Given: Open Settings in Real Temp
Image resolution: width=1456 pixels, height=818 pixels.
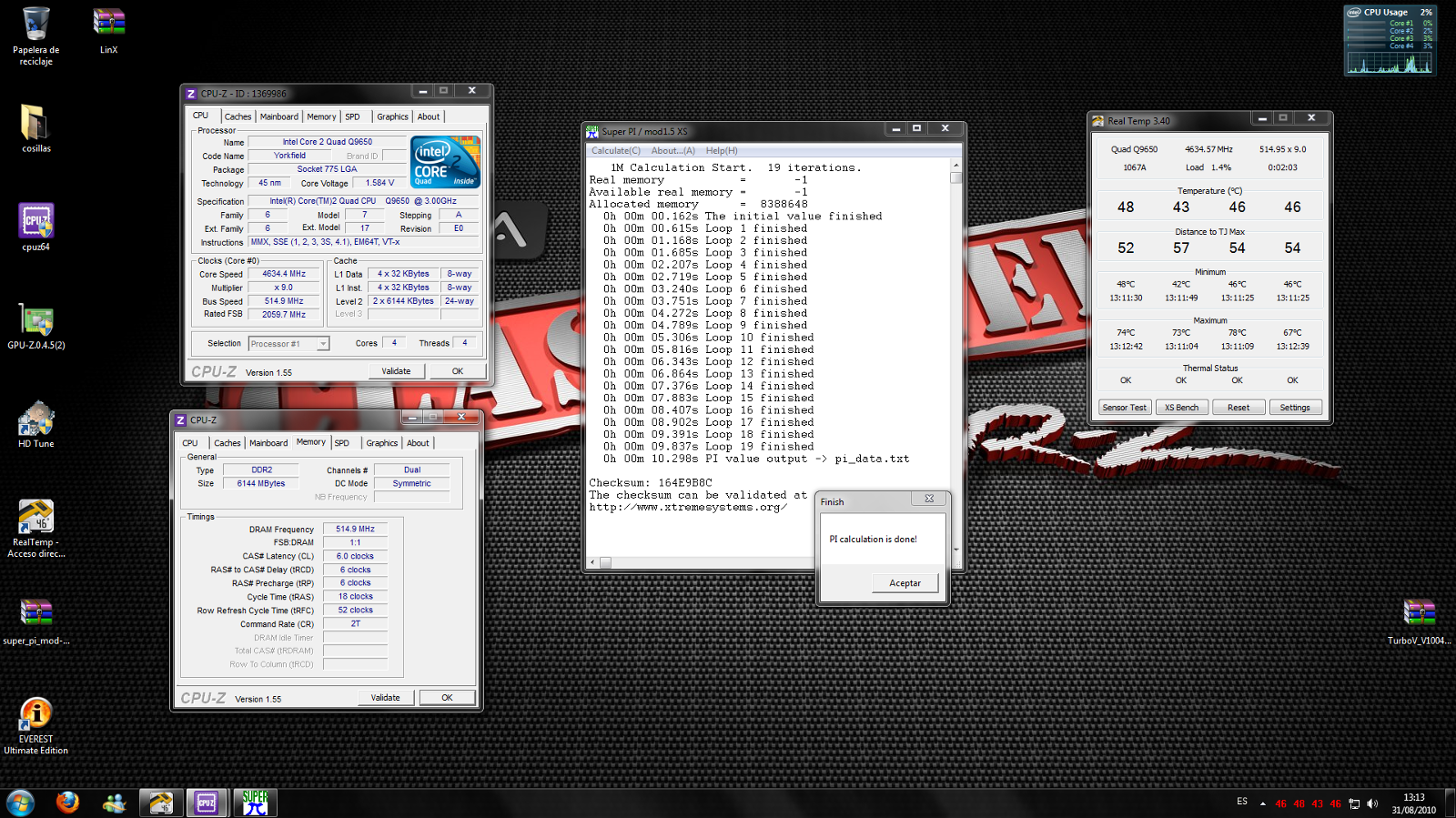Looking at the screenshot, I should 1295,408.
